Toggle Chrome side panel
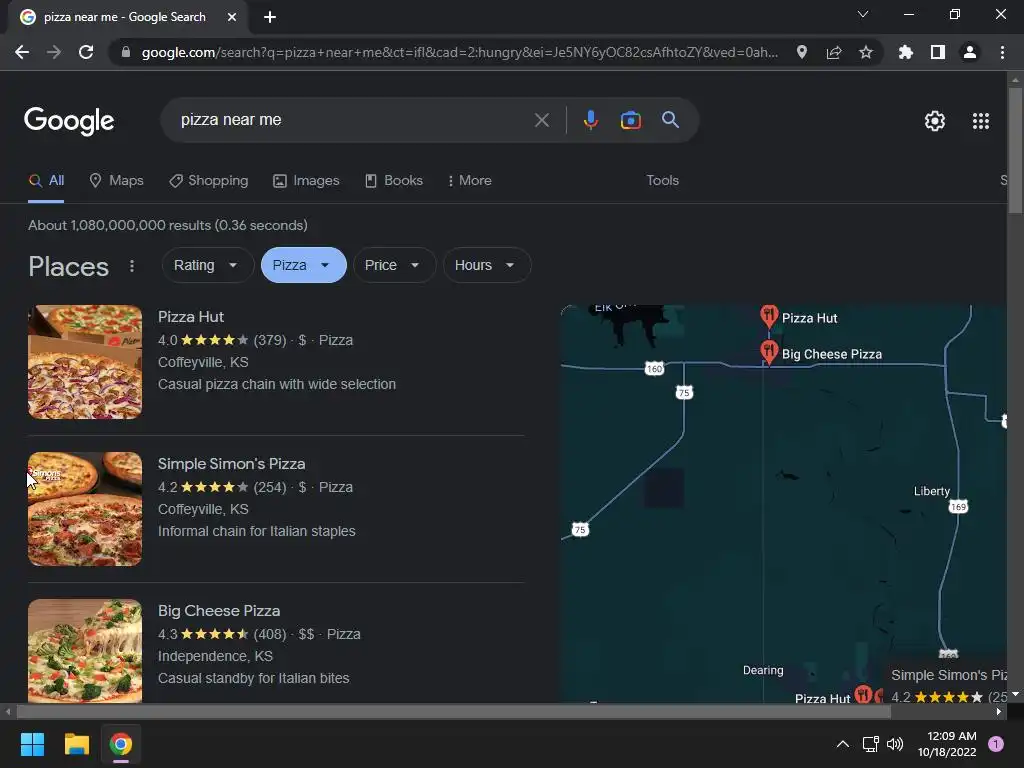The height and width of the screenshot is (768, 1024). click(938, 52)
